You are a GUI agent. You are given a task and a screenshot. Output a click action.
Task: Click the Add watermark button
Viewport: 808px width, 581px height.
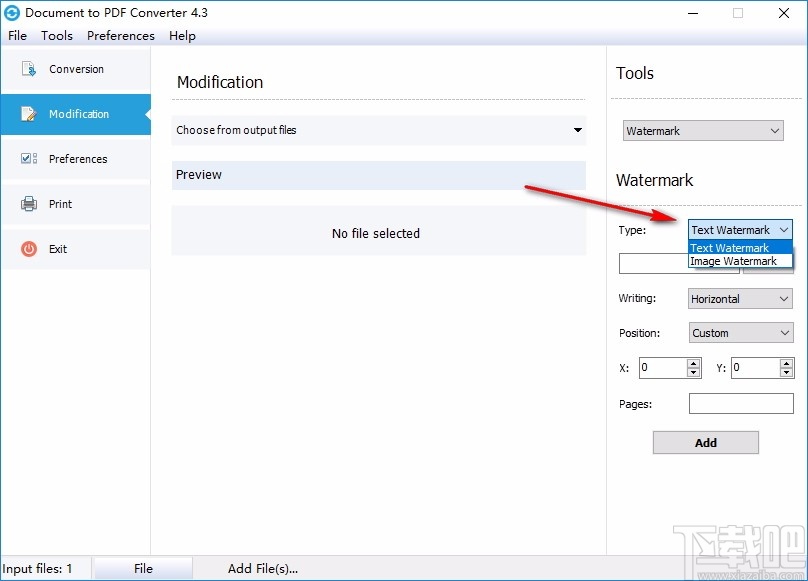pyautogui.click(x=705, y=442)
